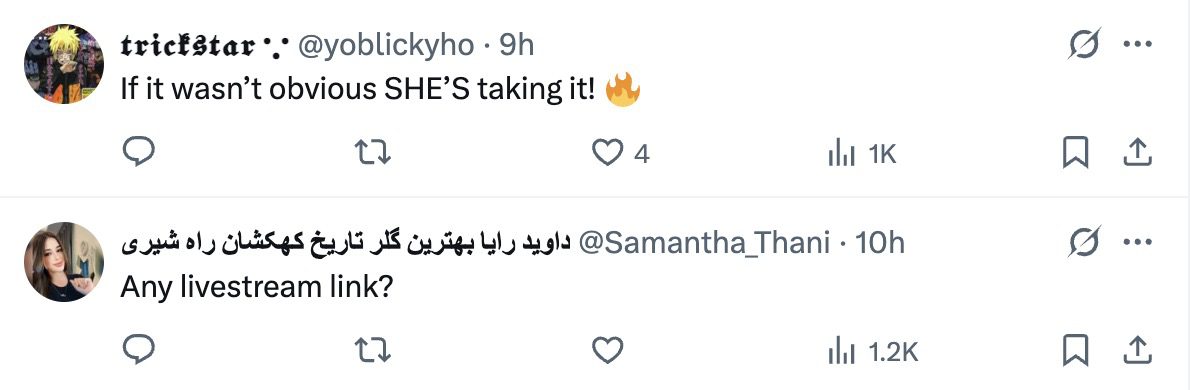Image resolution: width=1190 pixels, height=390 pixels.
Task: Share trickstar's tweet
Action: click(x=1137, y=153)
